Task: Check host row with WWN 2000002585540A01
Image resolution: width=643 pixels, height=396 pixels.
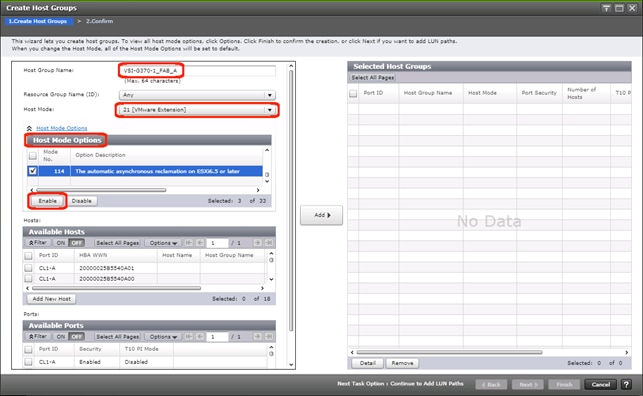Action: pos(28,268)
